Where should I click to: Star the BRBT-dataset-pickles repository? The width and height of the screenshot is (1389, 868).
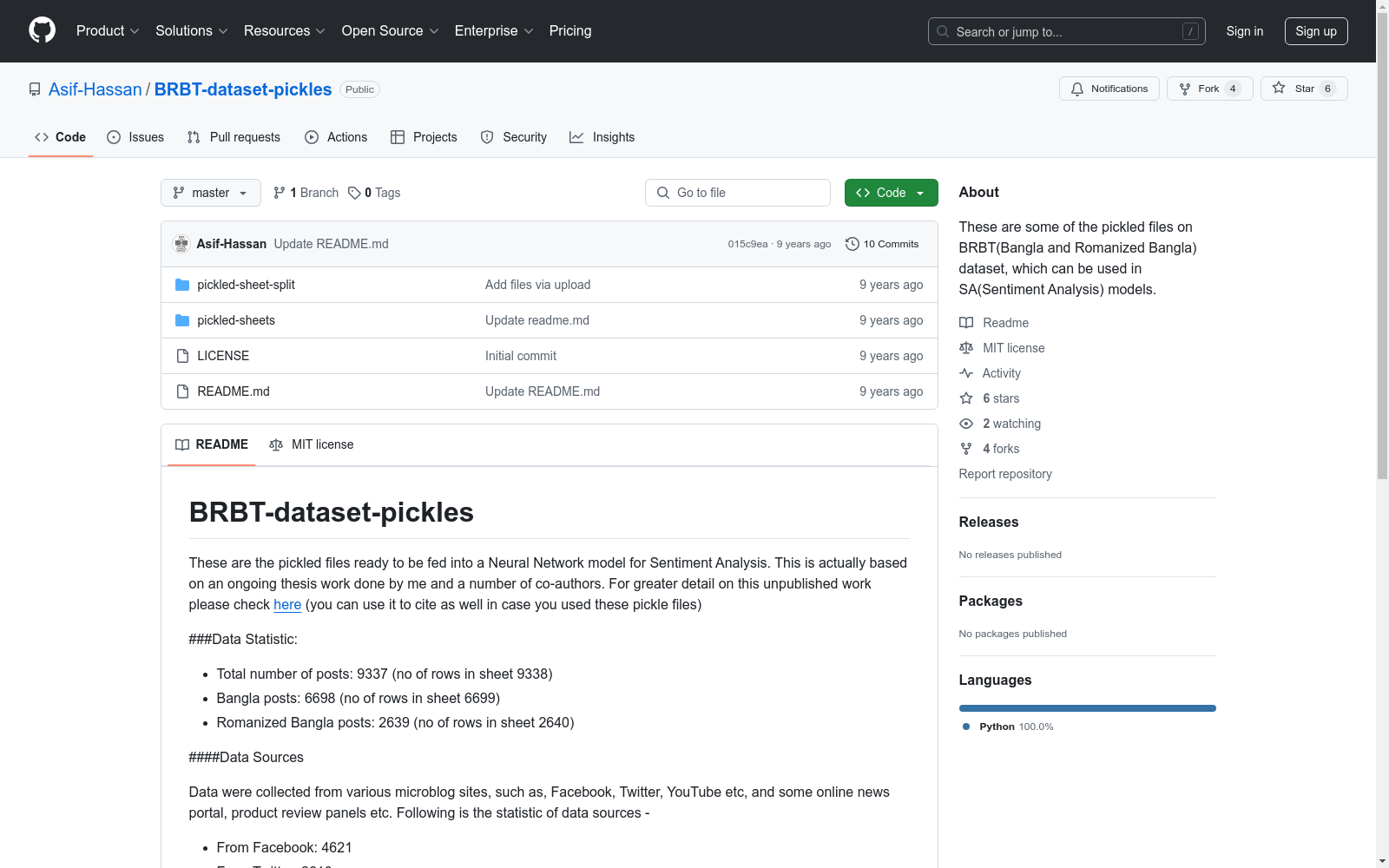[x=1303, y=89]
